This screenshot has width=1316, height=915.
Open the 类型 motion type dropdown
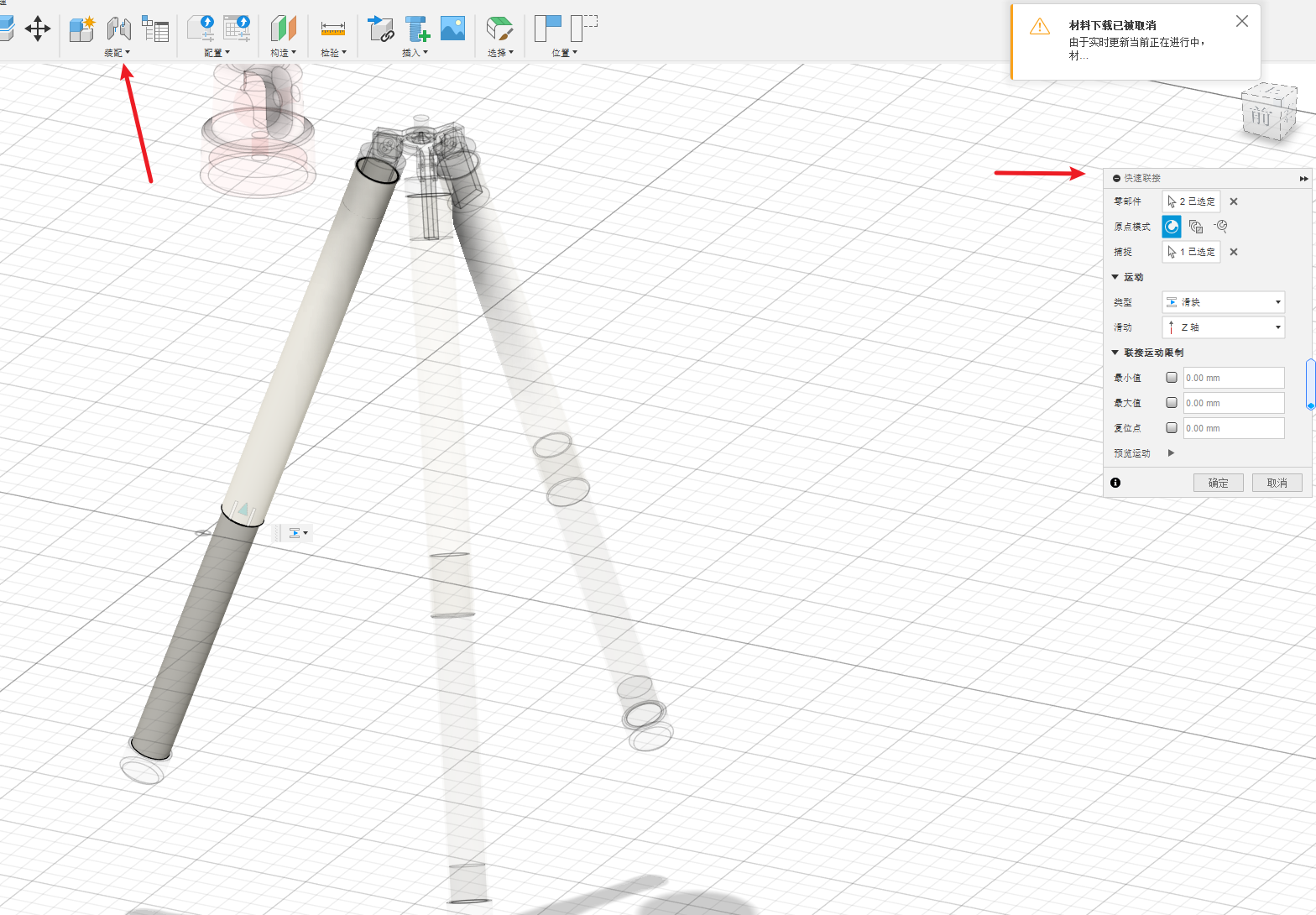point(1223,302)
